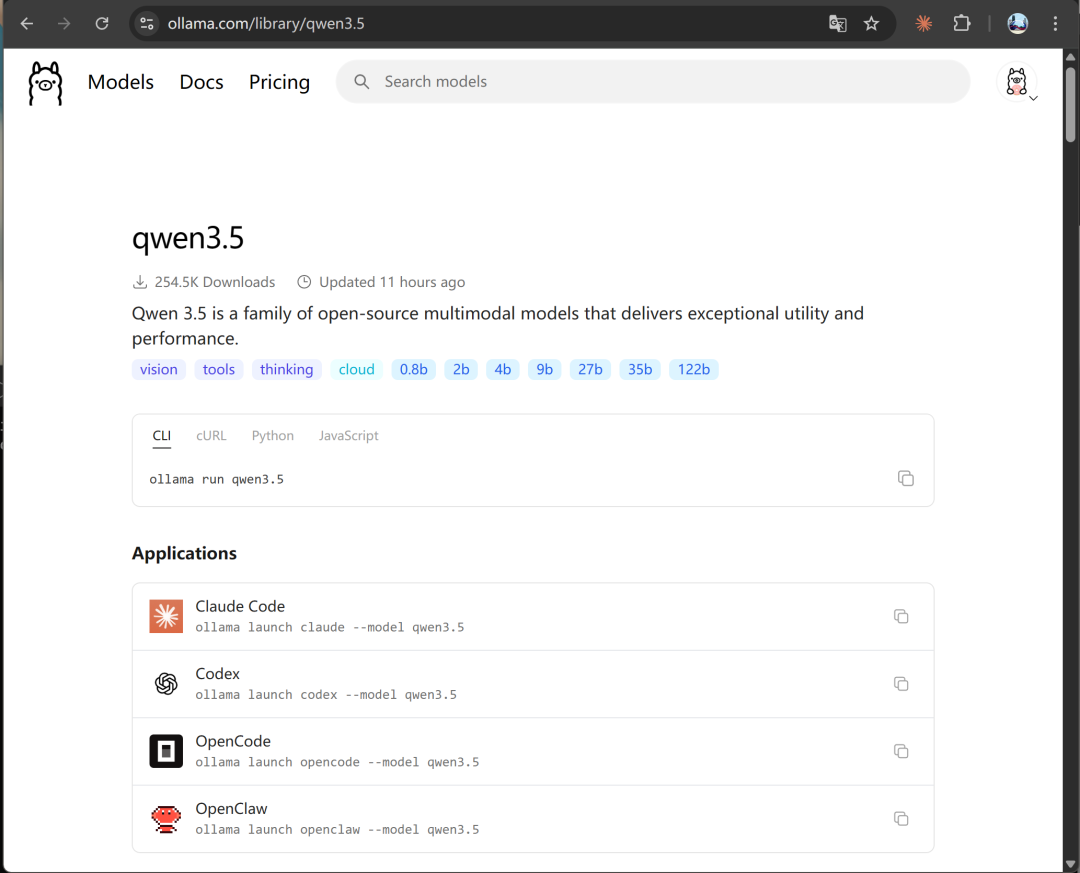Focus the Search models field
Image resolution: width=1080 pixels, height=873 pixels.
[653, 81]
